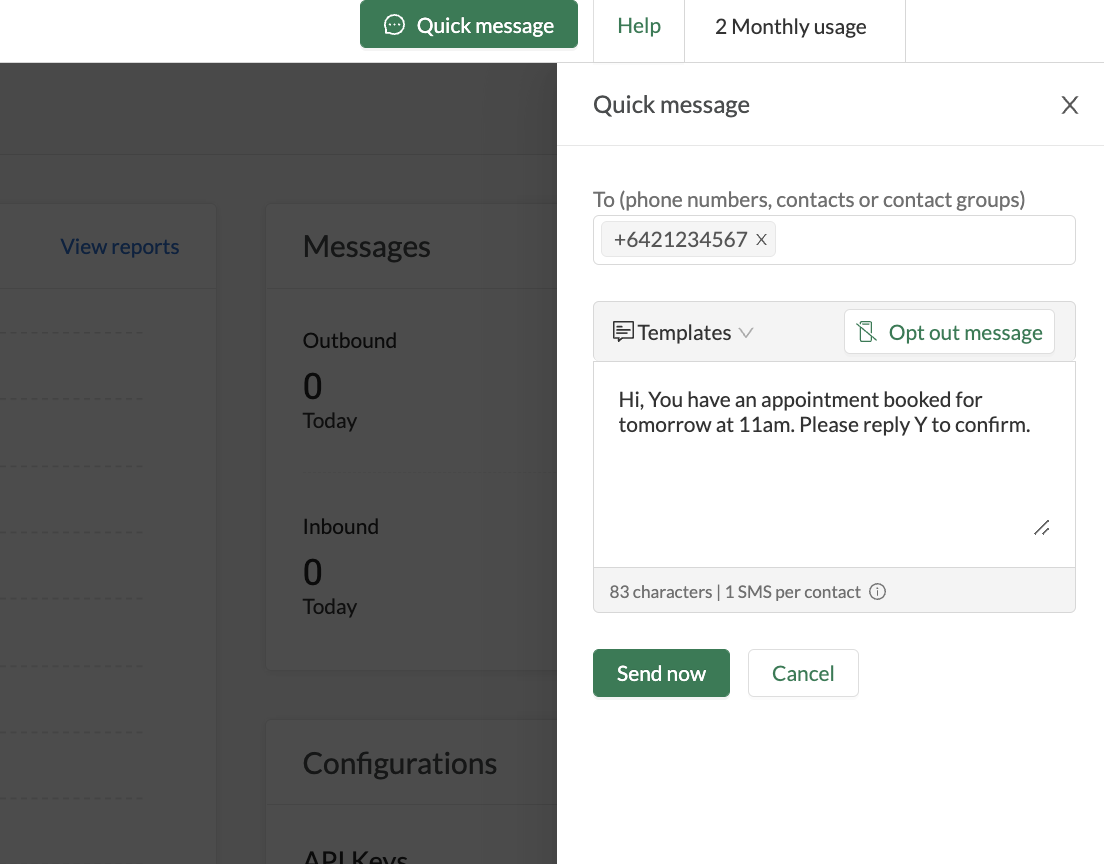Remove the +6421234567 recipient chip
The height and width of the screenshot is (864, 1104).
[x=761, y=240]
